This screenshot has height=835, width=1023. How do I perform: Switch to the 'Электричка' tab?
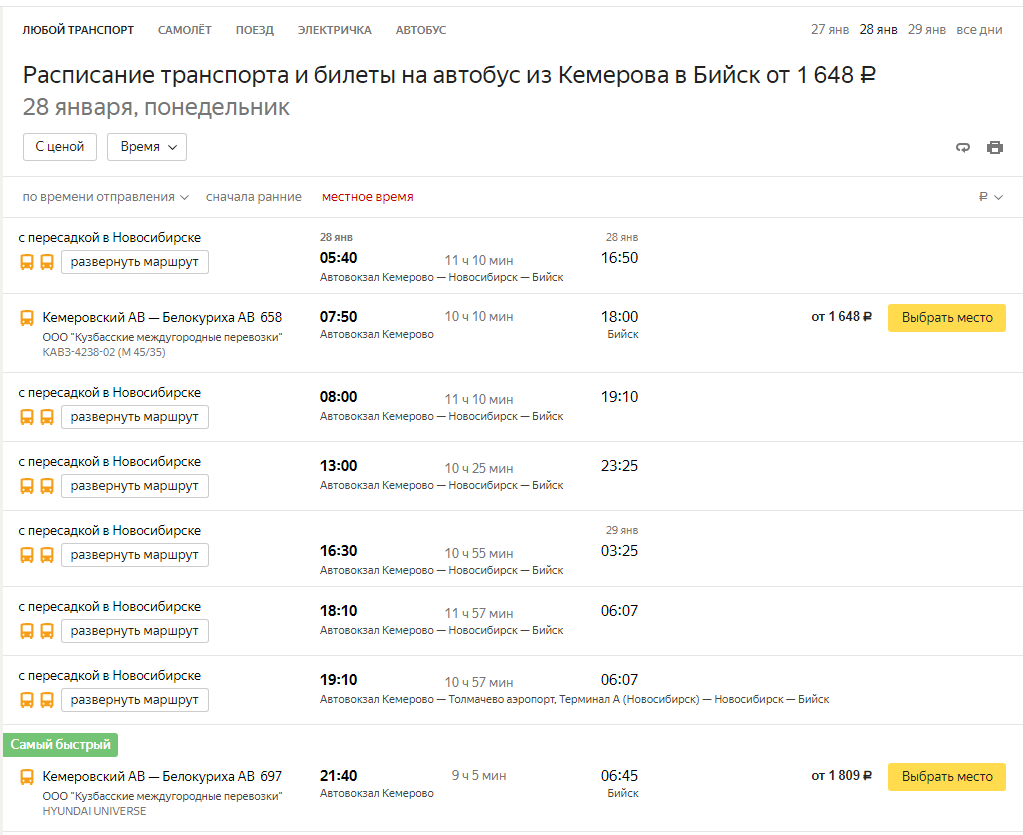point(334,30)
